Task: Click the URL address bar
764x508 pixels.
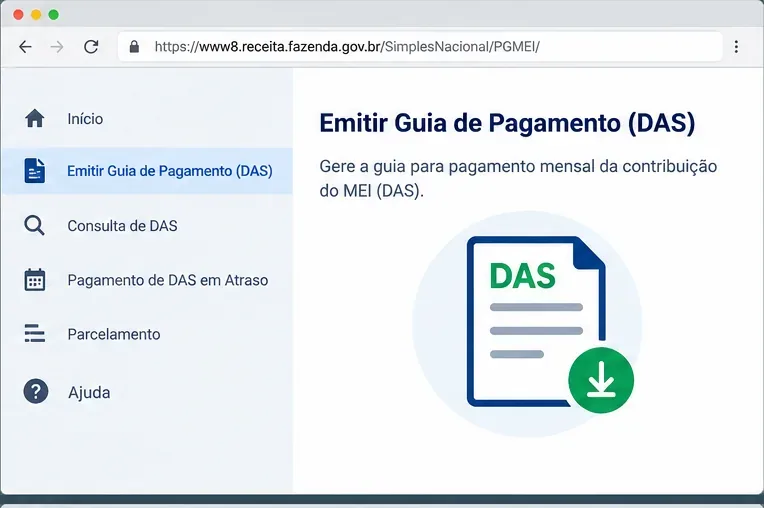Action: pyautogui.click(x=420, y=47)
